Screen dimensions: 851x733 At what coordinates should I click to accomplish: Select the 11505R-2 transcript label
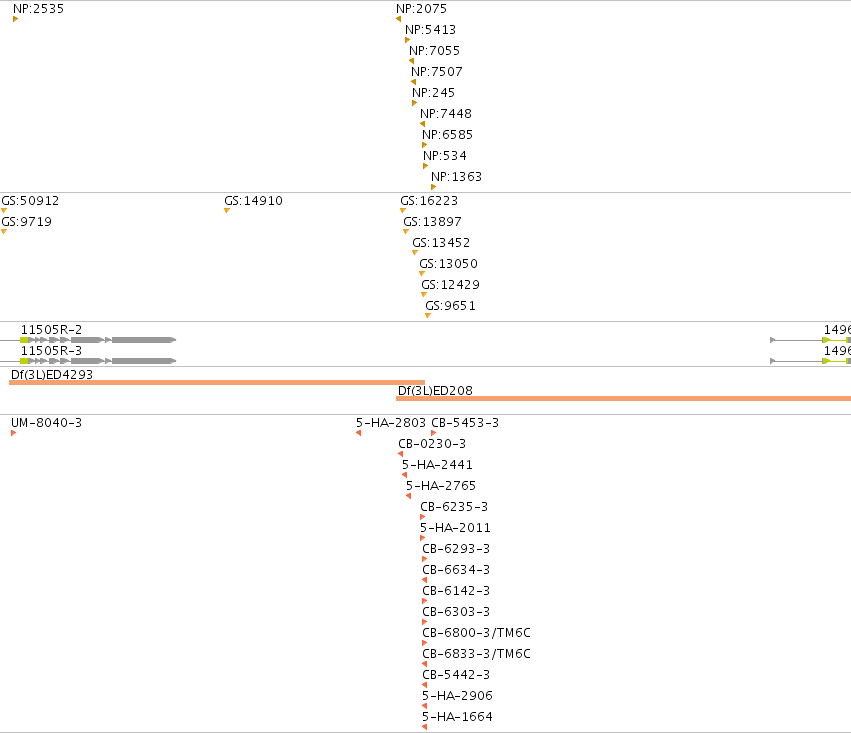[52, 330]
